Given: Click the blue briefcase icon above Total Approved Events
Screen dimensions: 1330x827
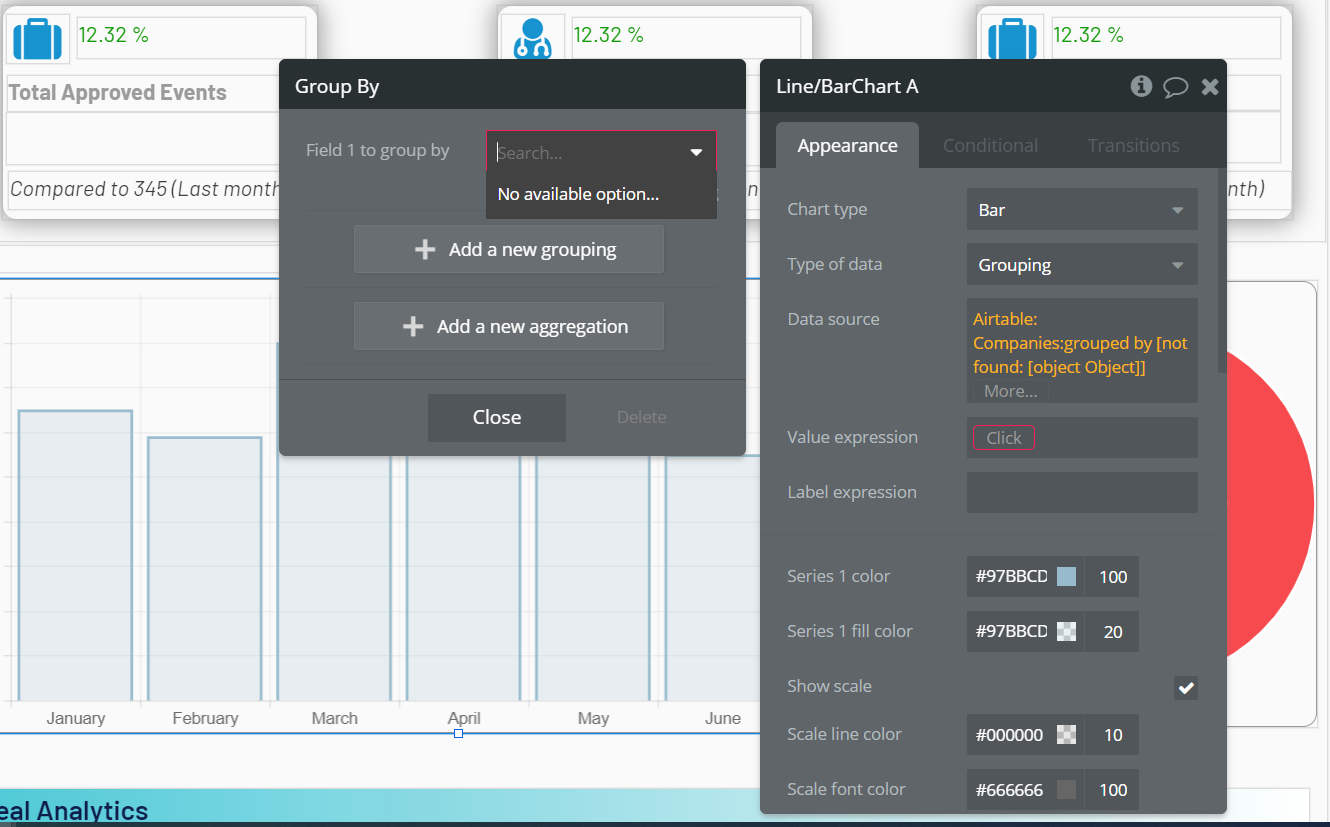Looking at the screenshot, I should (38, 39).
